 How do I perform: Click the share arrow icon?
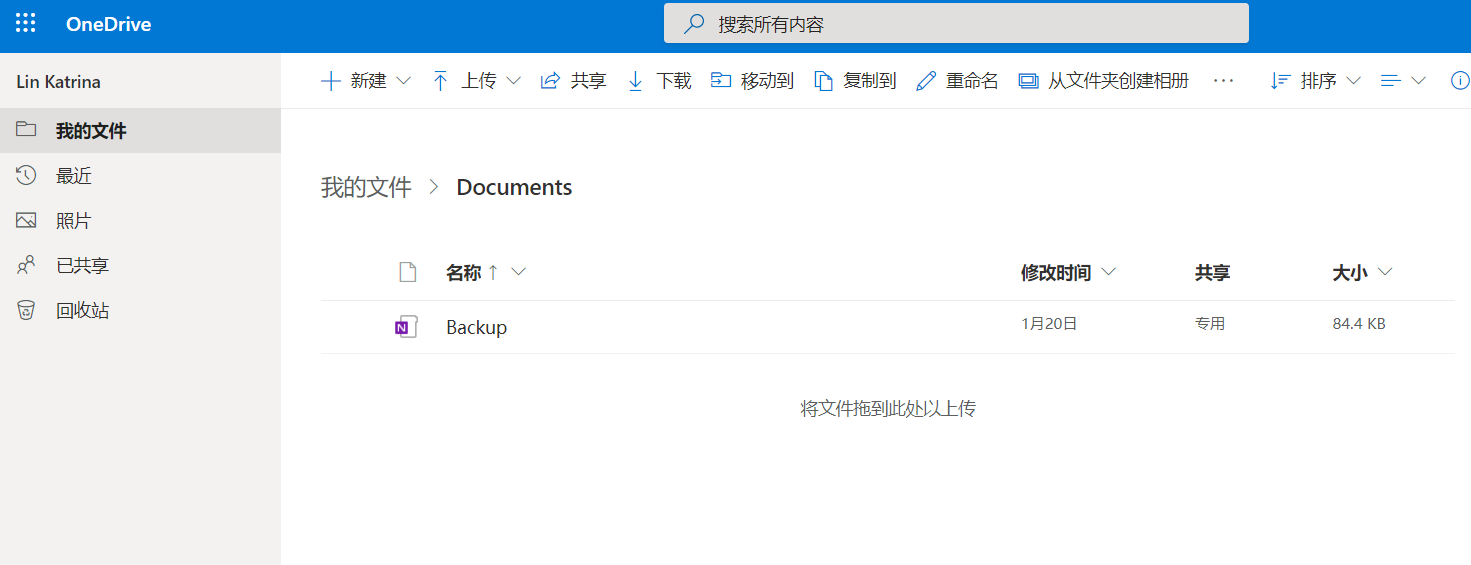pos(550,81)
